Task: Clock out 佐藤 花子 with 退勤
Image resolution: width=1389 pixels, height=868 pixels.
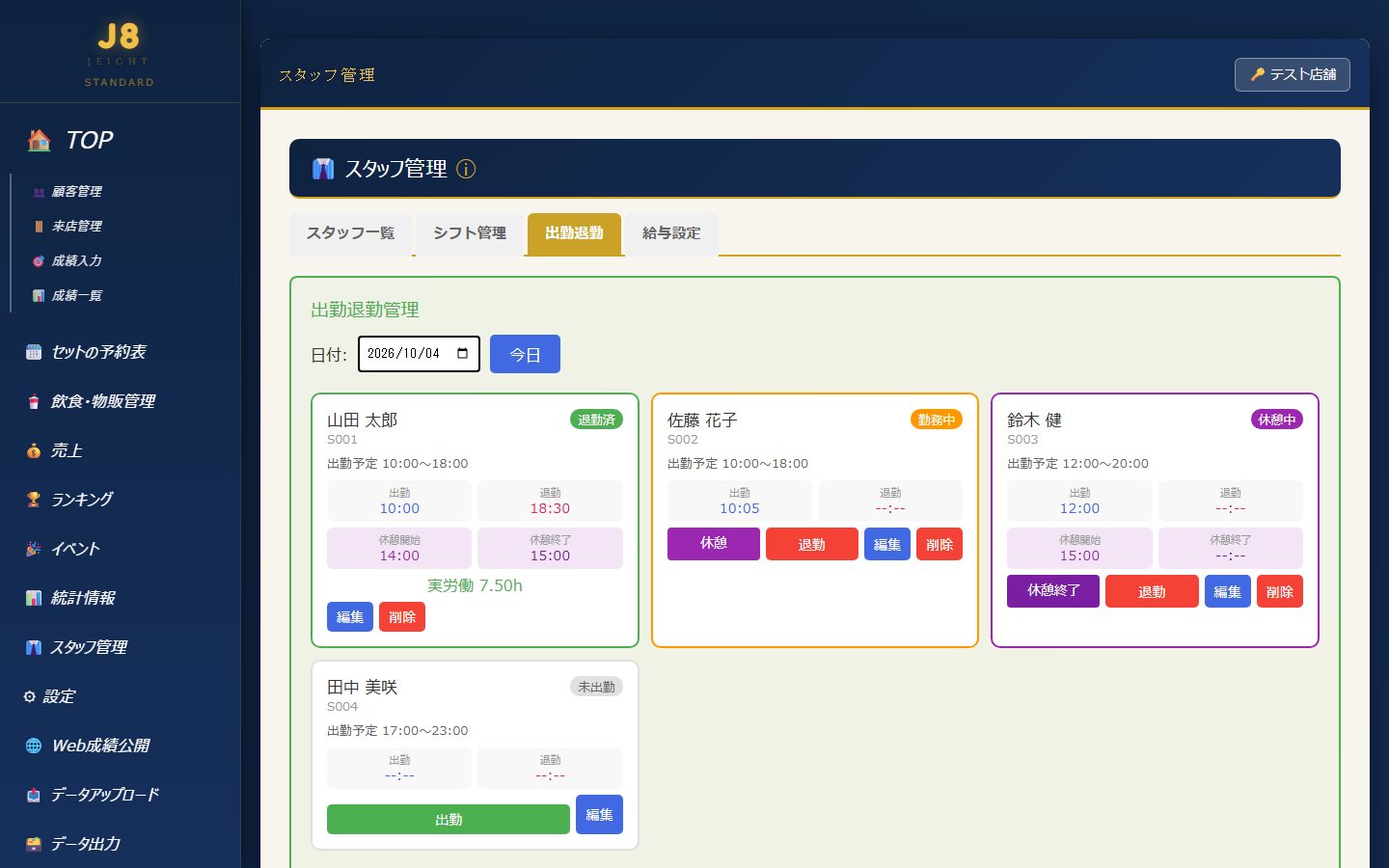Action: point(812,544)
